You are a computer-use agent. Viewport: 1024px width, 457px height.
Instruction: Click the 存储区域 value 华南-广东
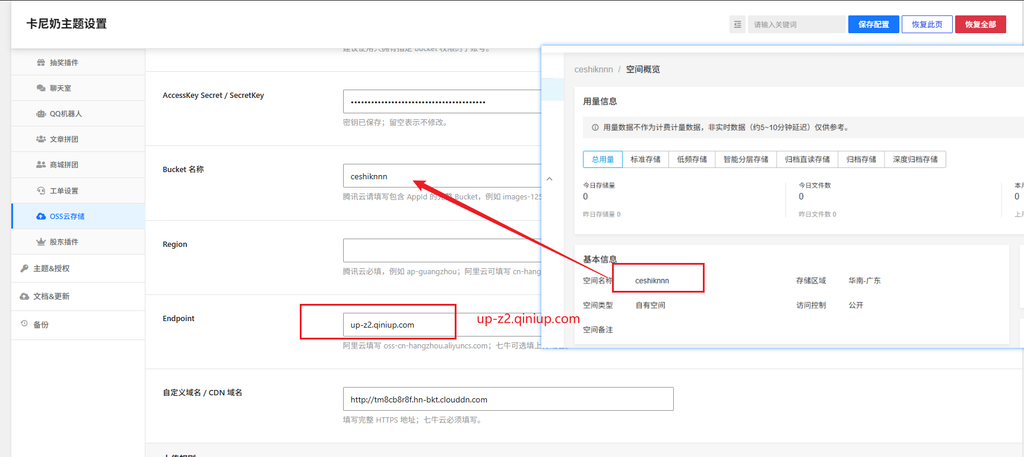pos(865,281)
